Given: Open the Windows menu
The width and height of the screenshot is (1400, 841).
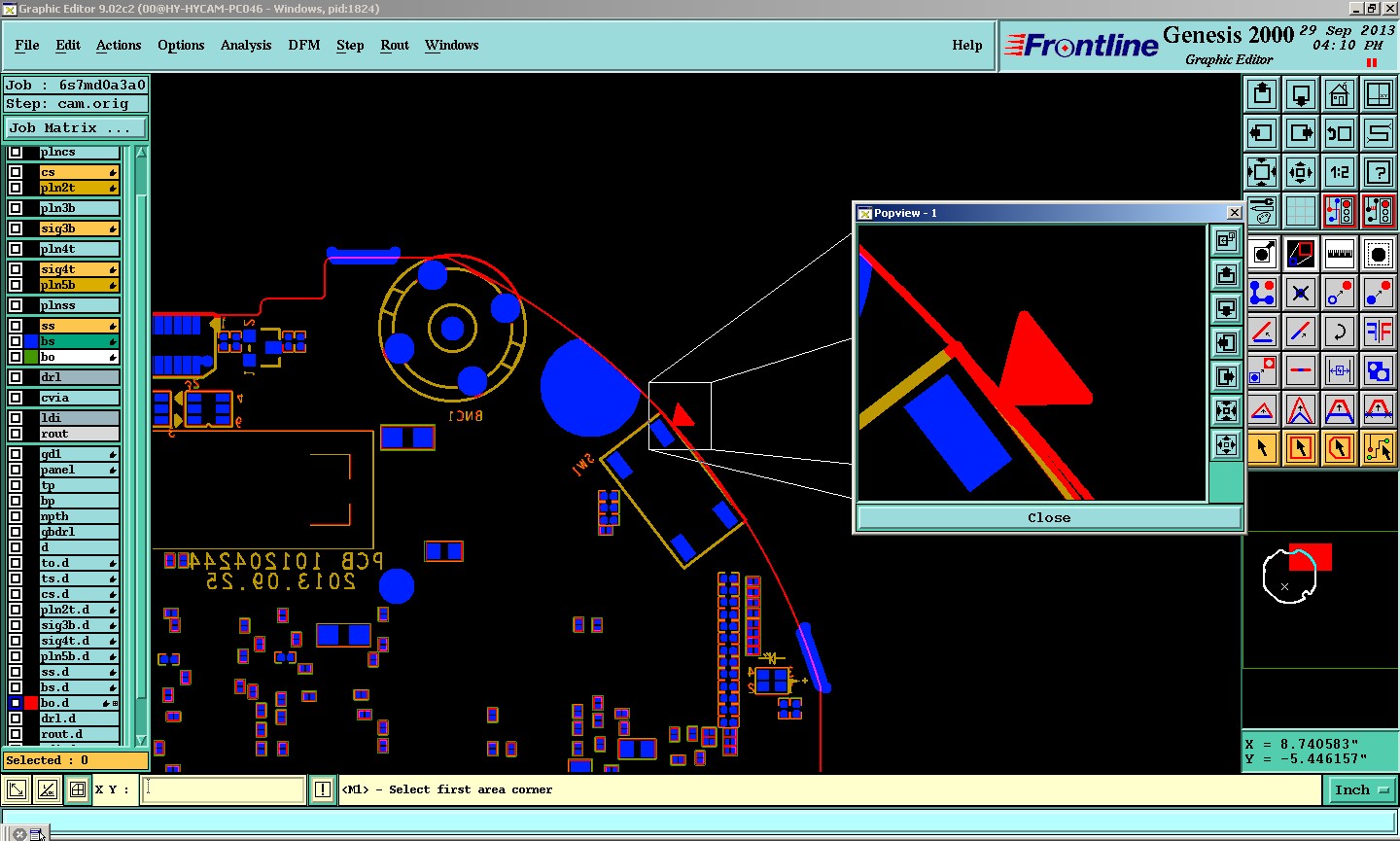Looking at the screenshot, I should [x=452, y=45].
